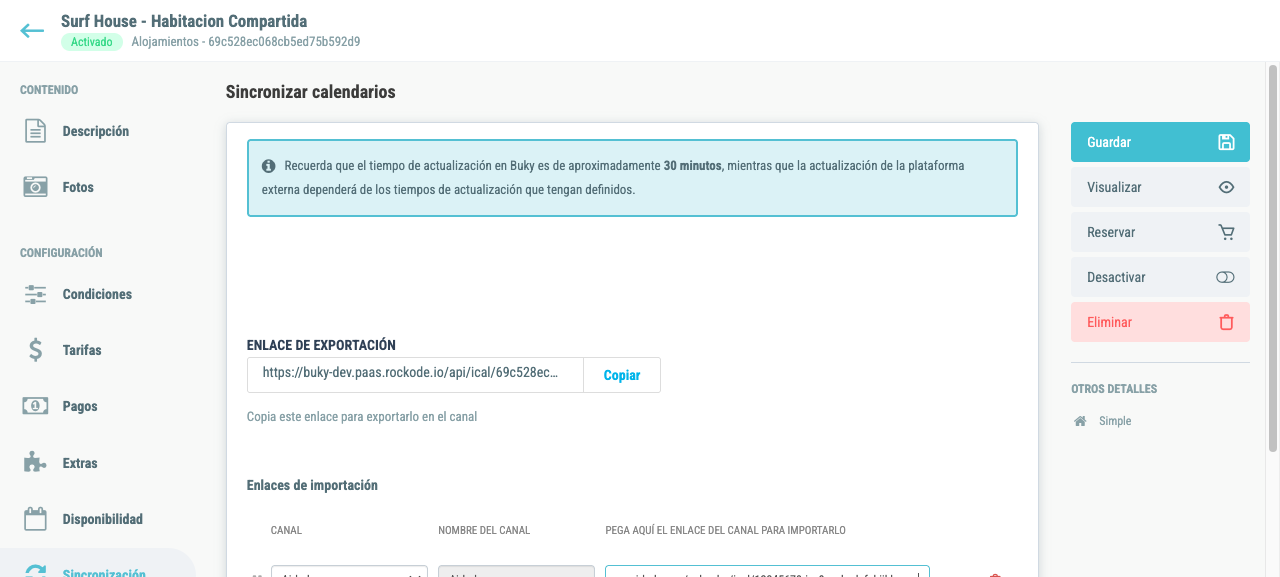Click the Tarifas dollar sign icon
The width and height of the screenshot is (1280, 577).
click(36, 350)
